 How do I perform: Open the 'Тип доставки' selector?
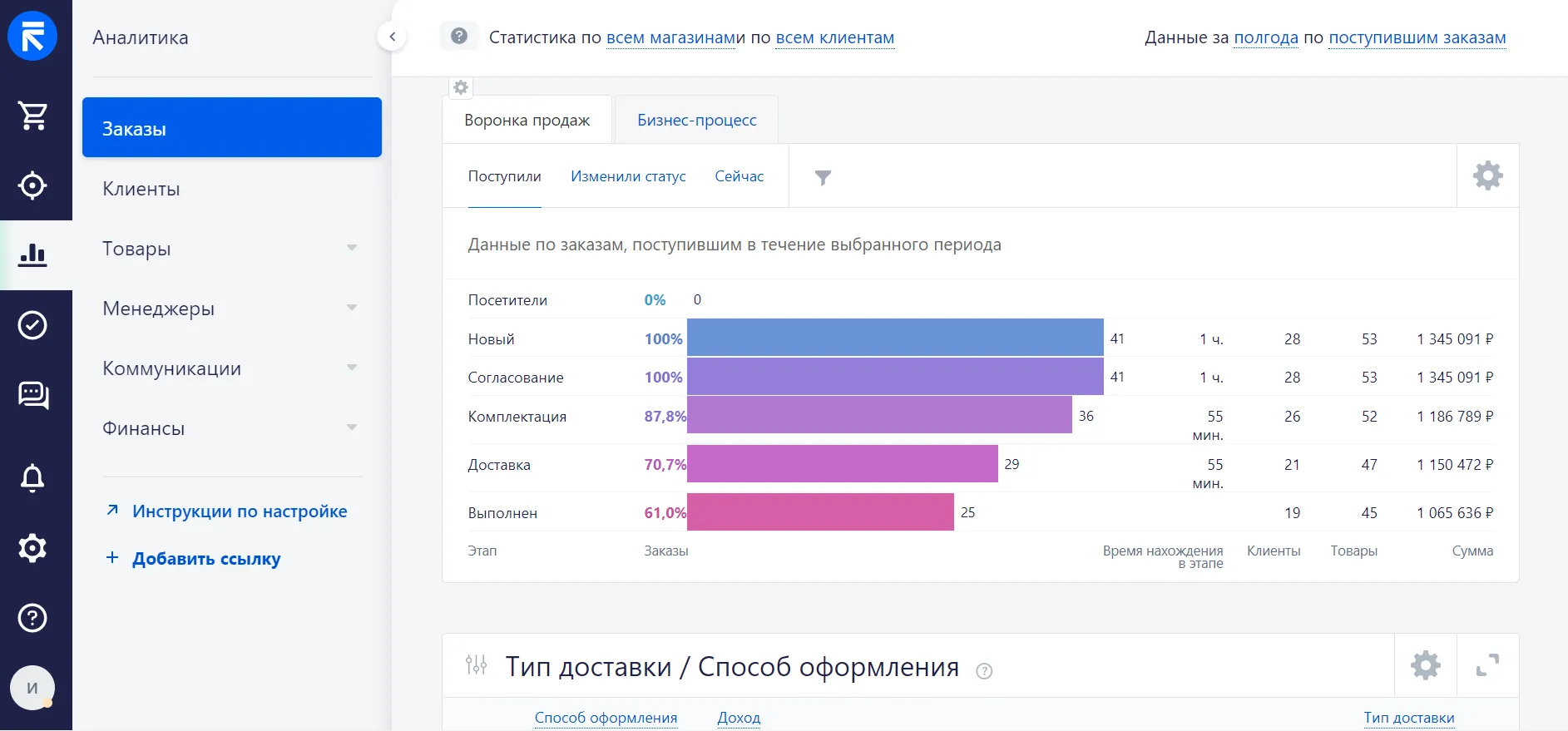coord(1409,718)
